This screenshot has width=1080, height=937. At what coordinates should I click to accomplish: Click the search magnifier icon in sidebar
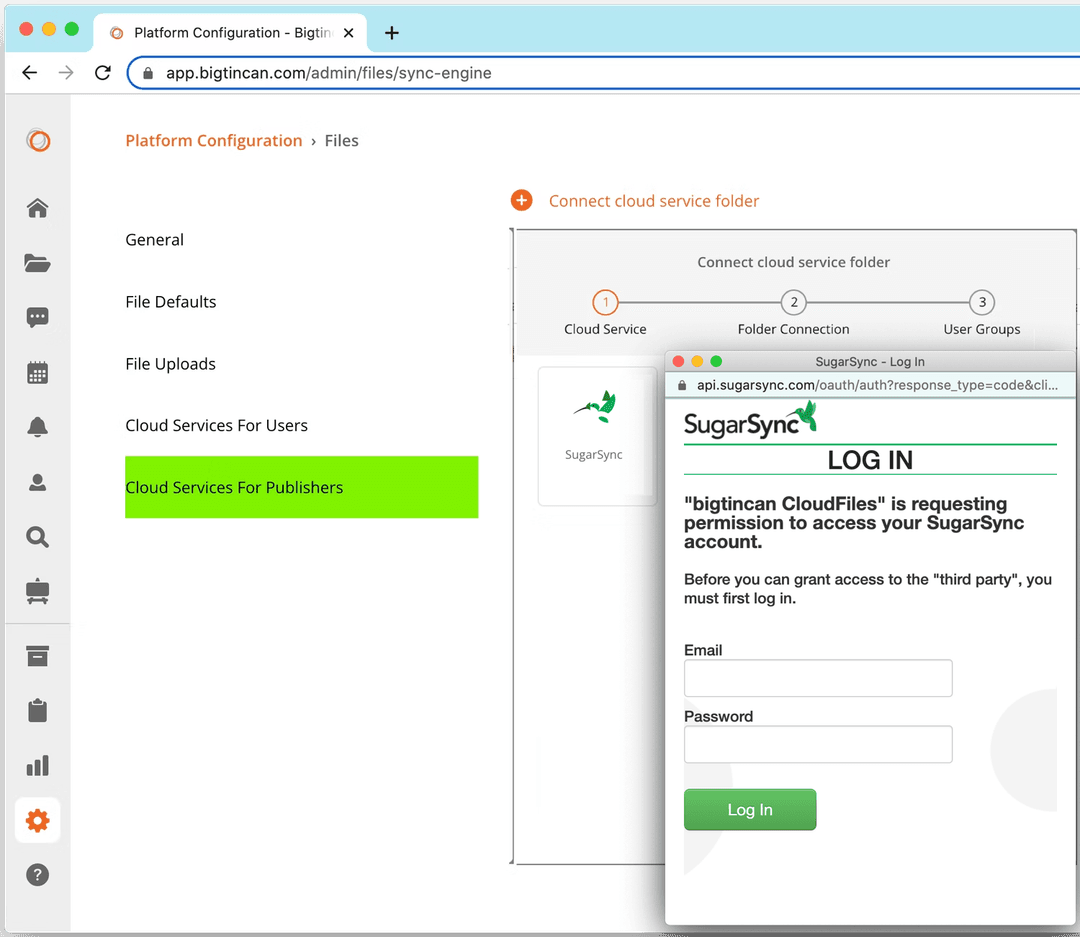(x=37, y=537)
